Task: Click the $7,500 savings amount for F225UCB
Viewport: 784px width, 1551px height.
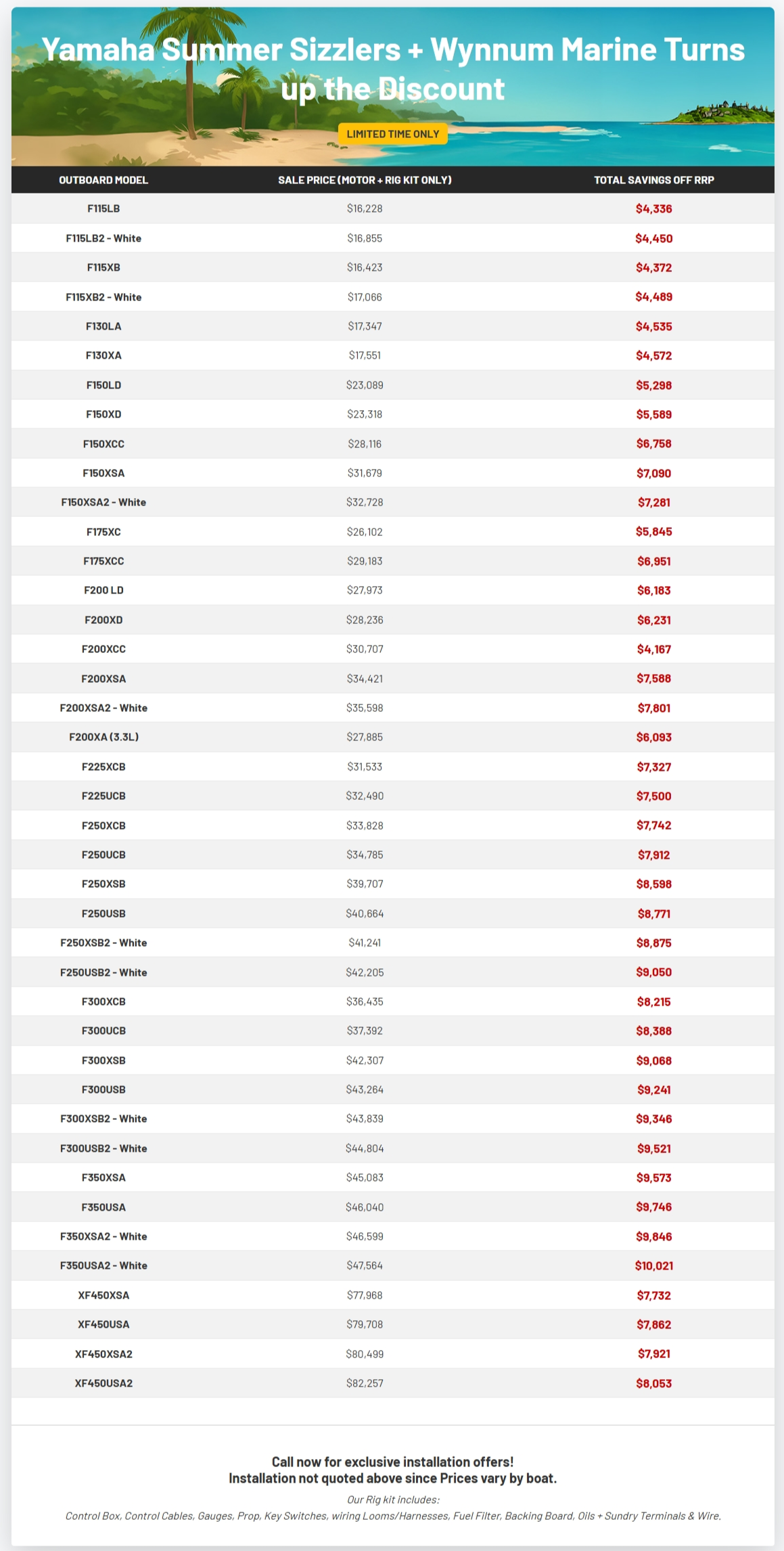Action: coord(653,796)
